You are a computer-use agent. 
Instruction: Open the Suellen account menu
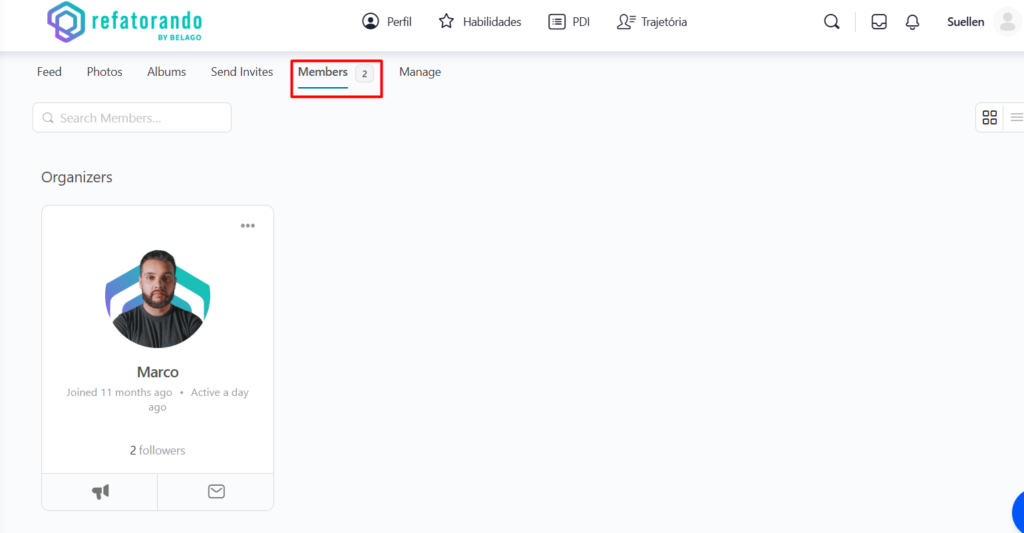pyautogui.click(x=965, y=22)
